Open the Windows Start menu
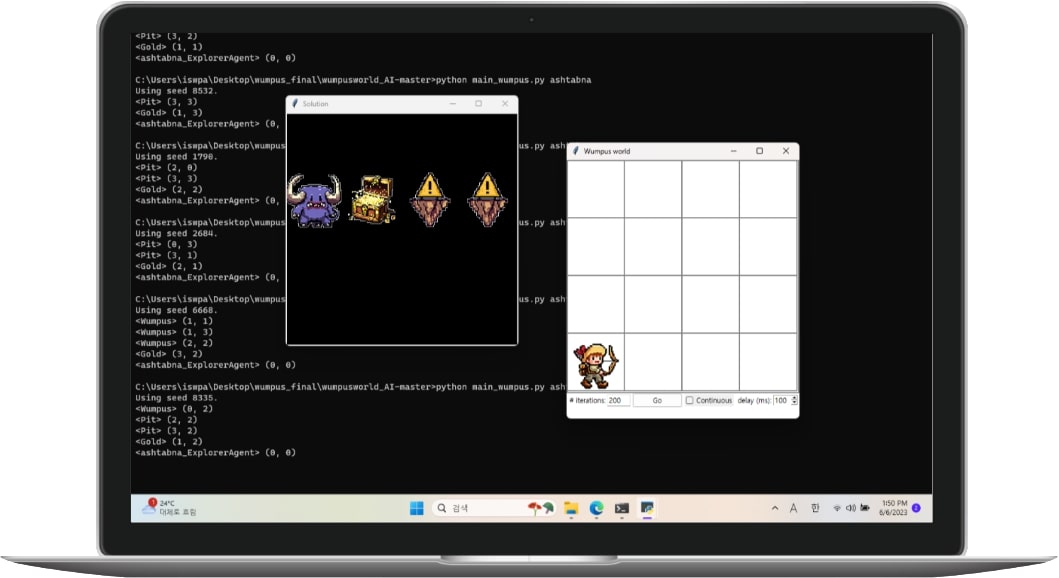Viewport: 1059px width, 578px height. [x=416, y=508]
